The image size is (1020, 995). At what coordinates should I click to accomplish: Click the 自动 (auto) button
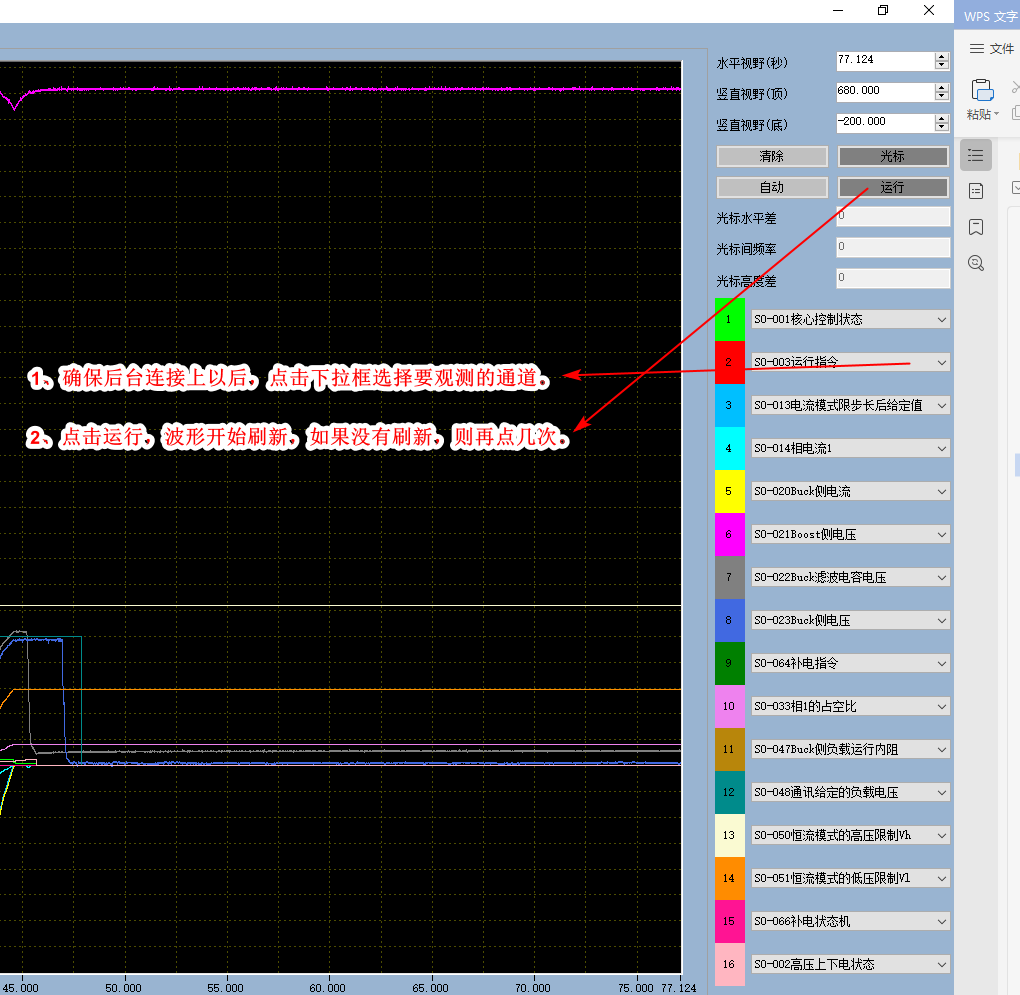(x=772, y=187)
